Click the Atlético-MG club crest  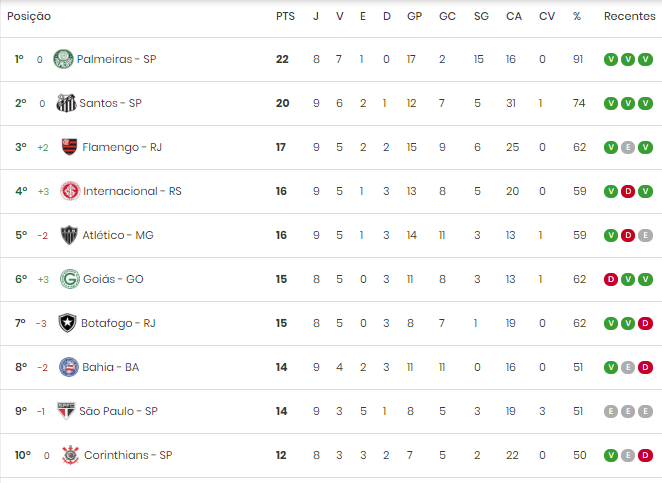point(69,235)
